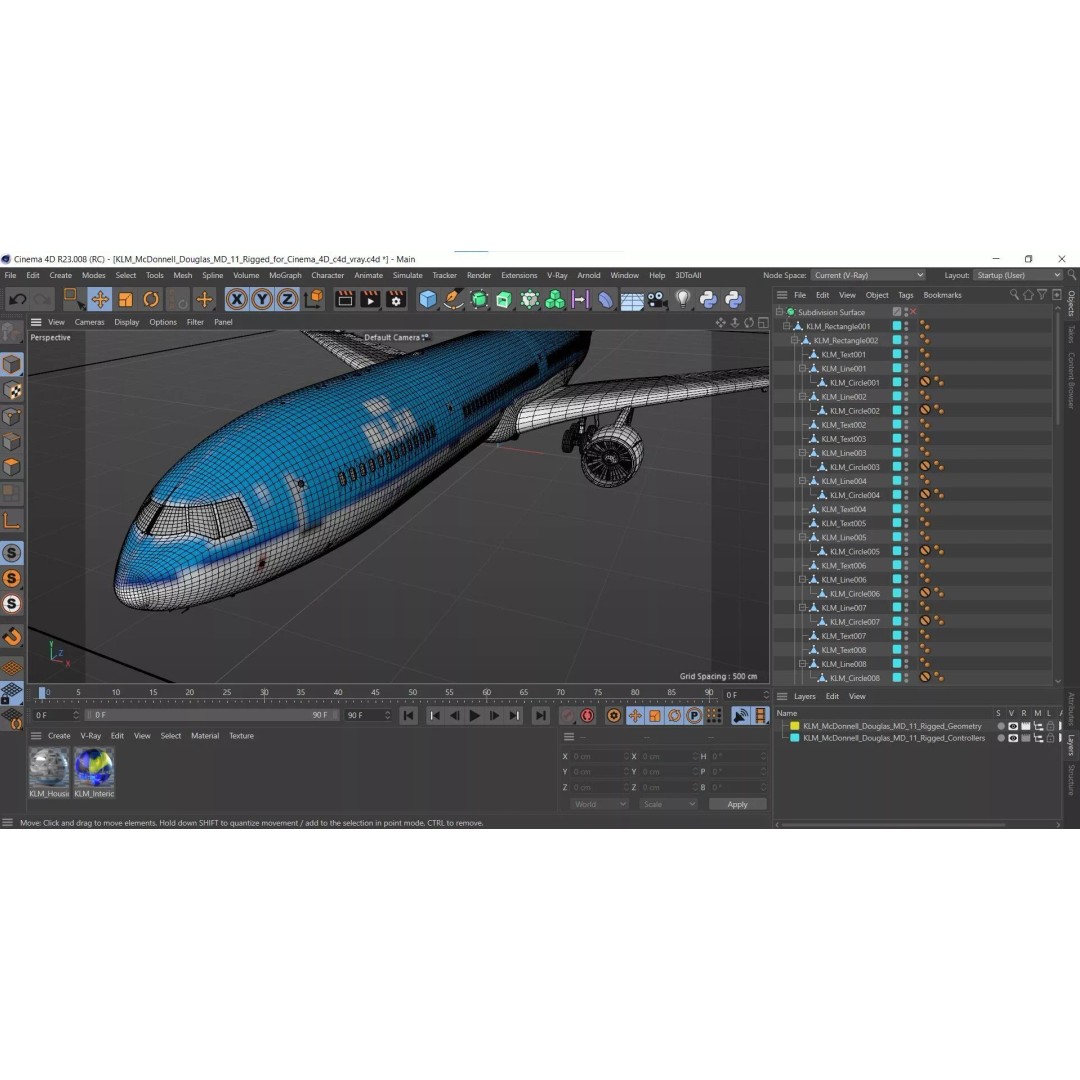Toggle the X axis lock

[236, 299]
